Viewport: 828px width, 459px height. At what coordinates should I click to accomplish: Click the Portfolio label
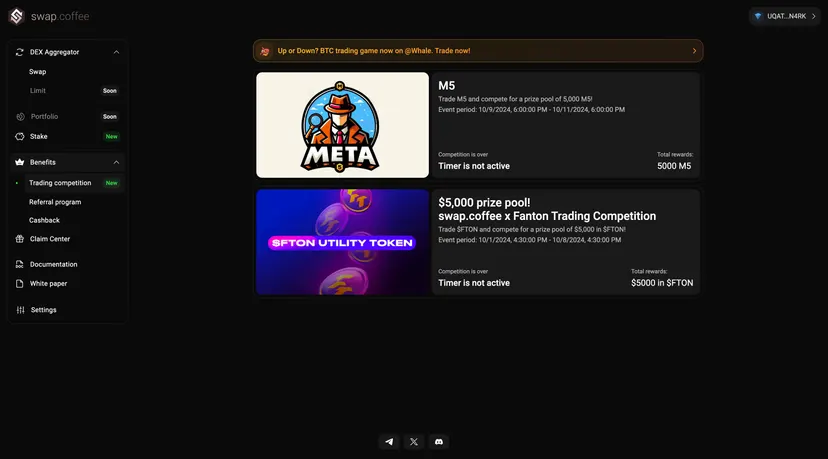tap(44, 117)
